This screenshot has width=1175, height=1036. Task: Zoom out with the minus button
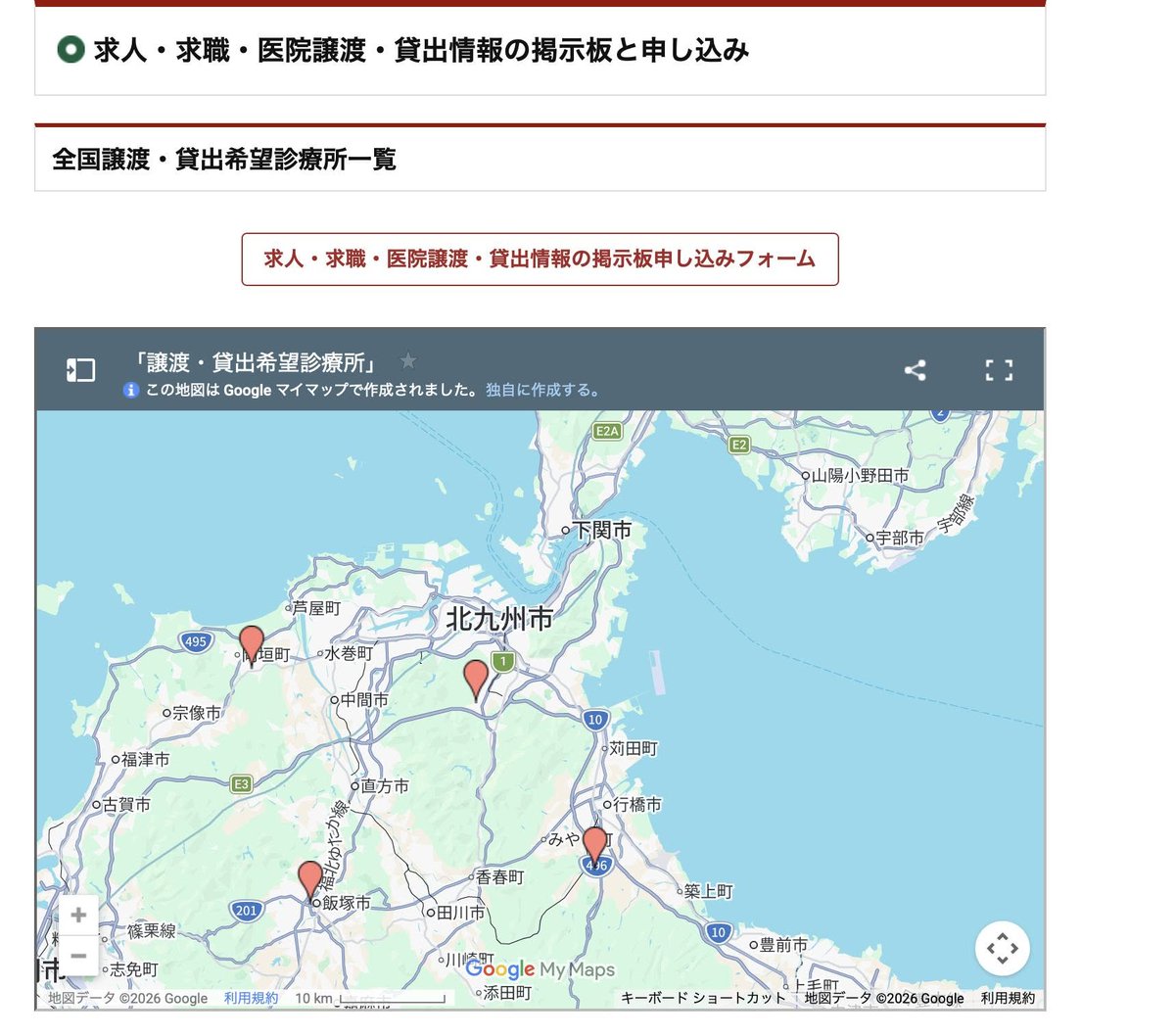(78, 956)
